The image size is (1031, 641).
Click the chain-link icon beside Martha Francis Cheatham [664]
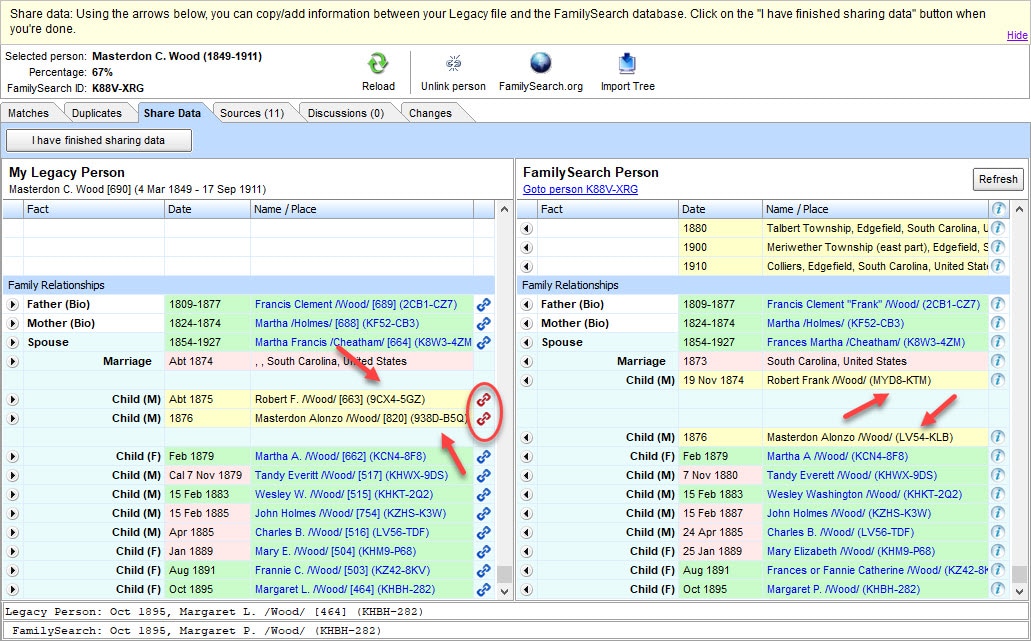483,343
